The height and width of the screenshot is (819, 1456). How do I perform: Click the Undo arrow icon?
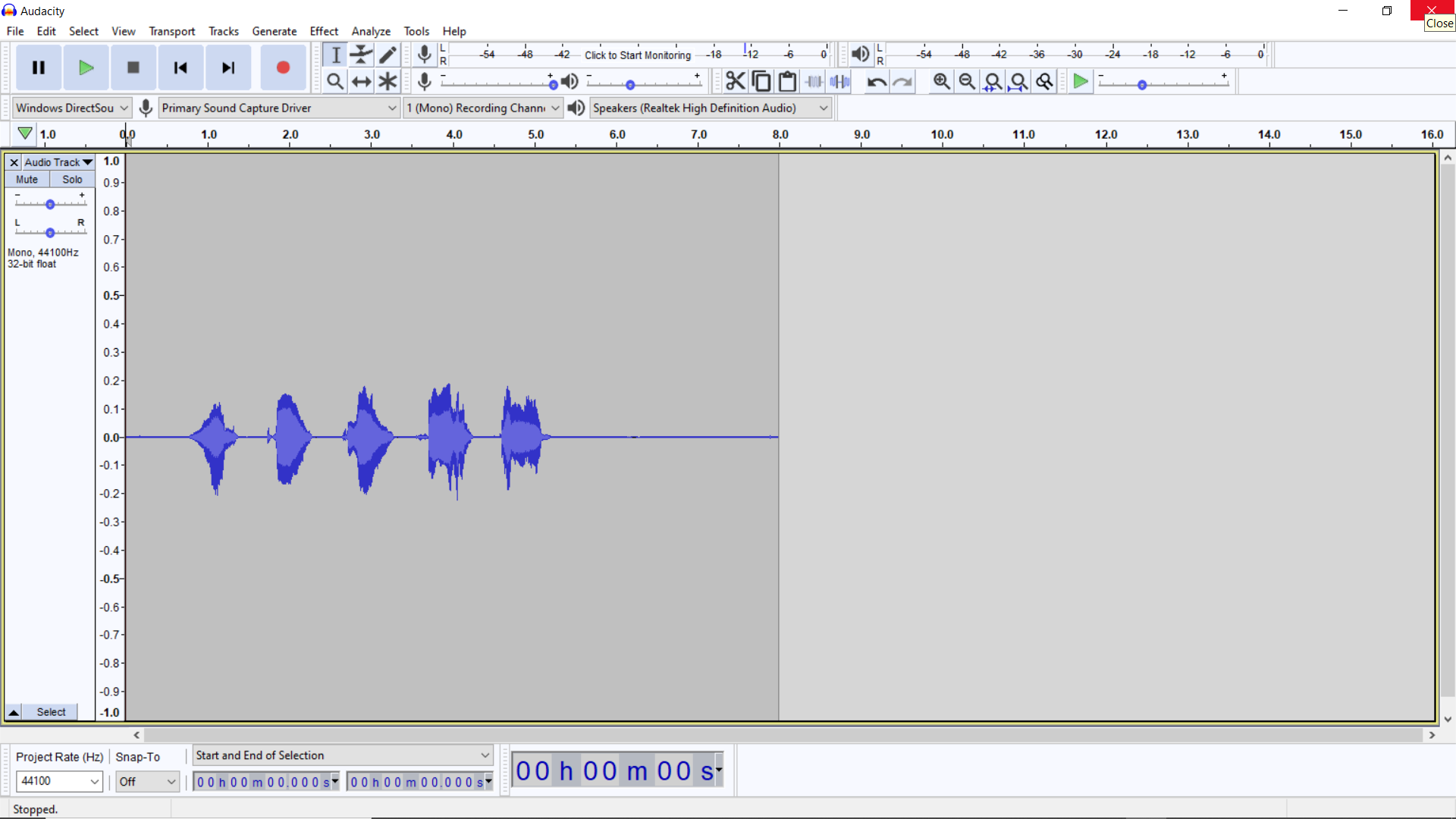877,81
